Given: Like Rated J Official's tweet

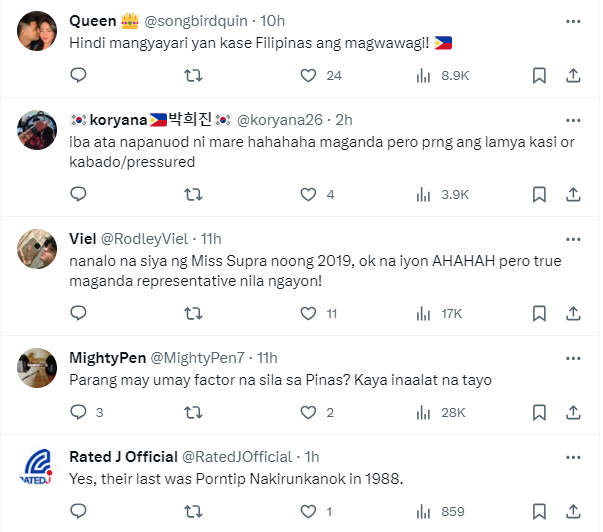Looking at the screenshot, I should pyautogui.click(x=309, y=511).
